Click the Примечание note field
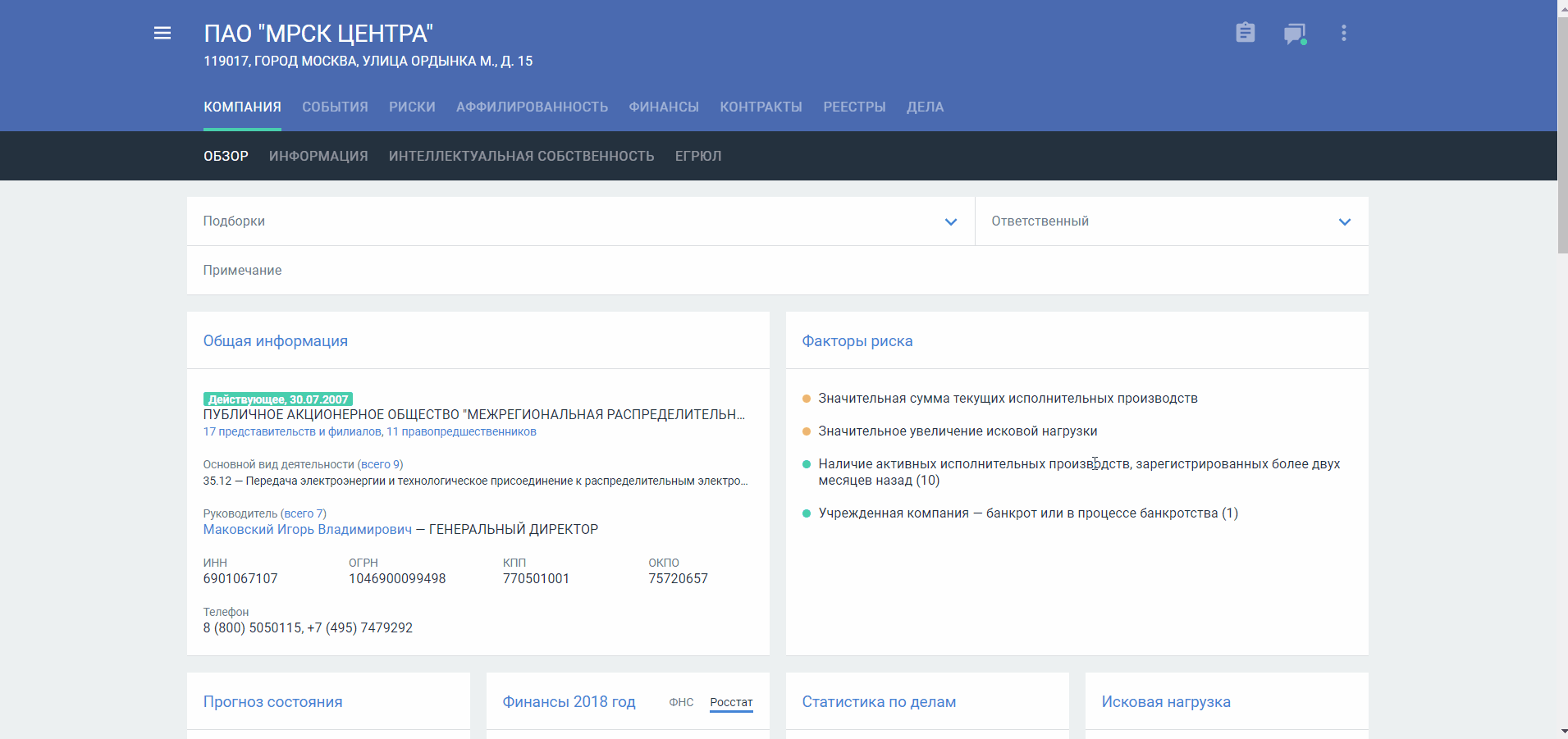 778,271
